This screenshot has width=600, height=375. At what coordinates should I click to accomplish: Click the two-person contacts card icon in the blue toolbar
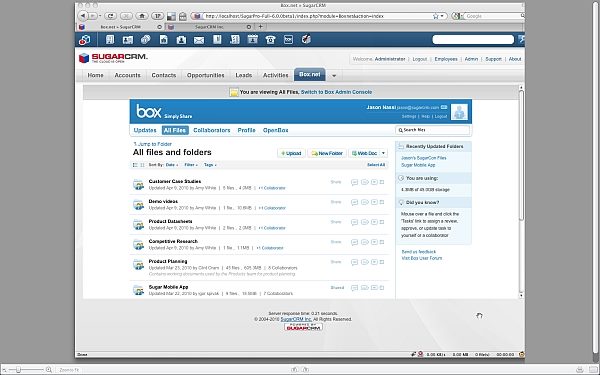(x=128, y=39)
